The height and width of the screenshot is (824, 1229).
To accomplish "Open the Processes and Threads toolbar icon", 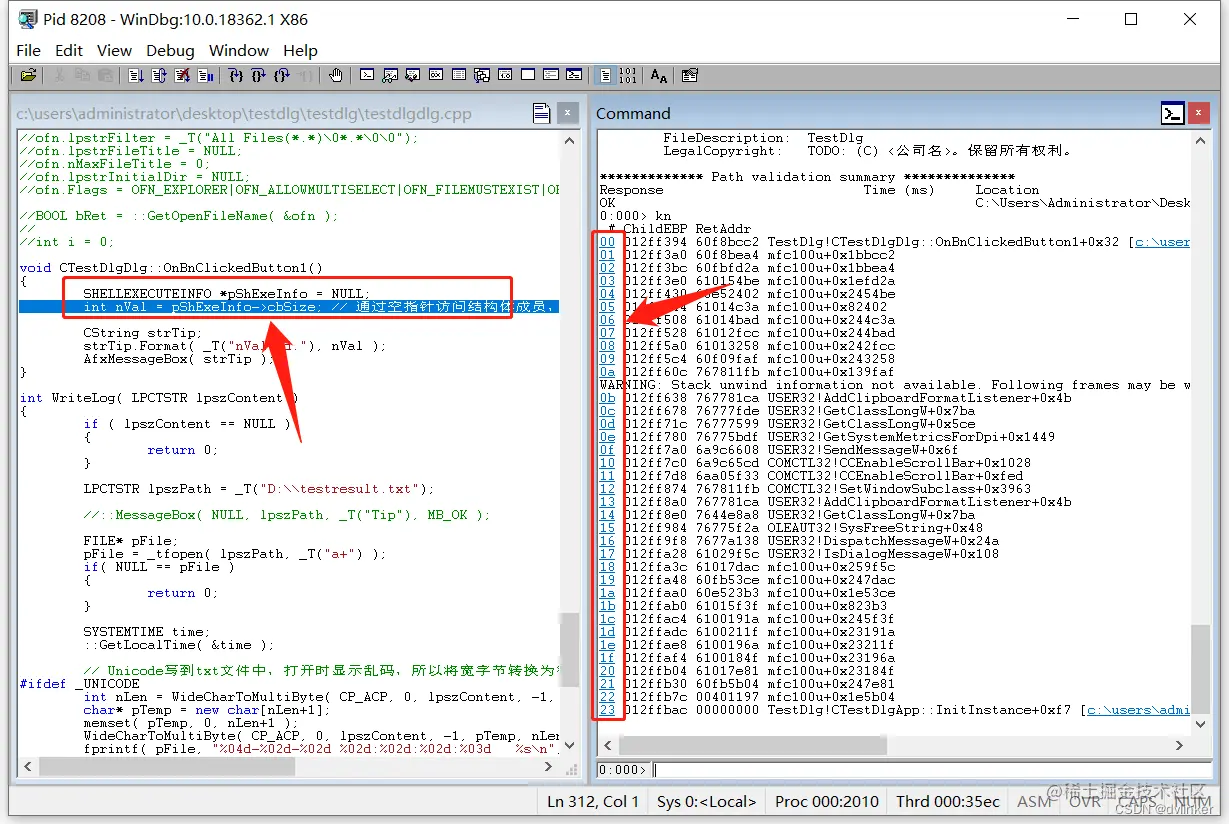I will pos(551,75).
